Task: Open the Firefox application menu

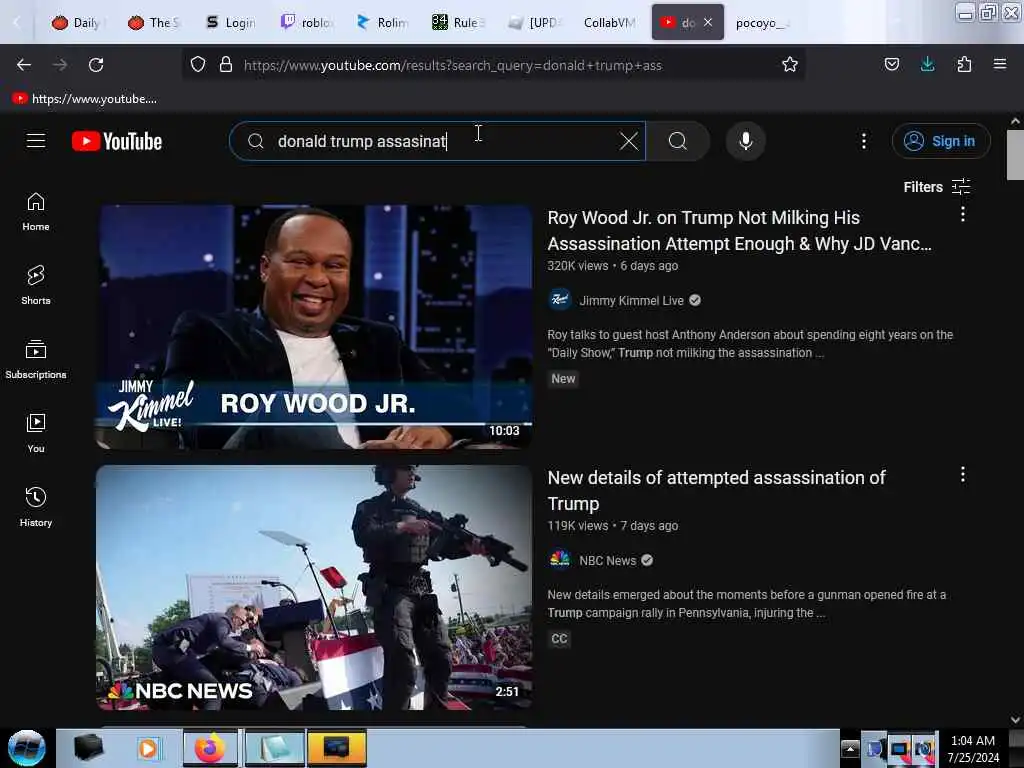Action: (1000, 64)
